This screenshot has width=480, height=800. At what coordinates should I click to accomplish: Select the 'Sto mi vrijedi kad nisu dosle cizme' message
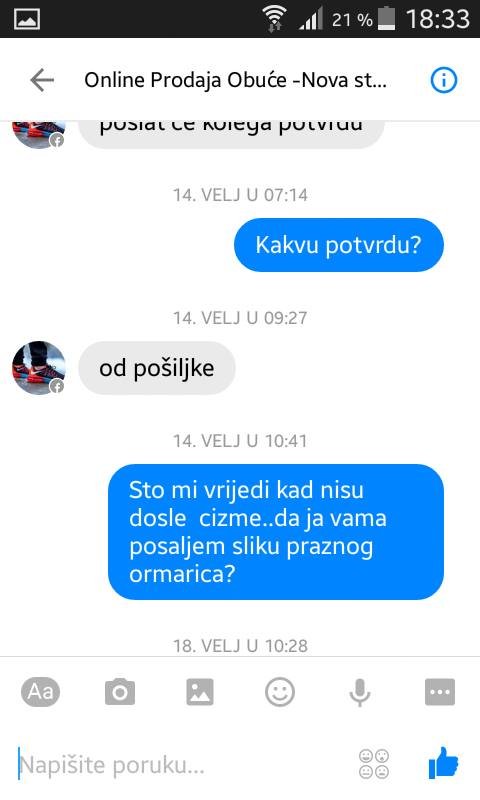(x=276, y=532)
